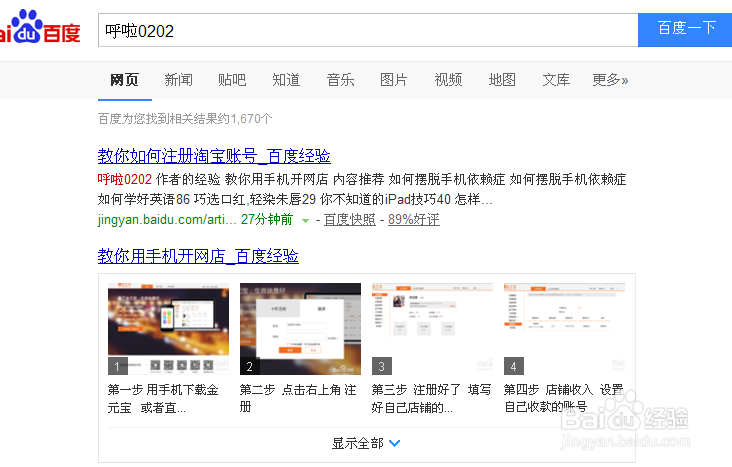
Task: Click caption 第四步 店铺收入 设置
Action: click(x=563, y=398)
